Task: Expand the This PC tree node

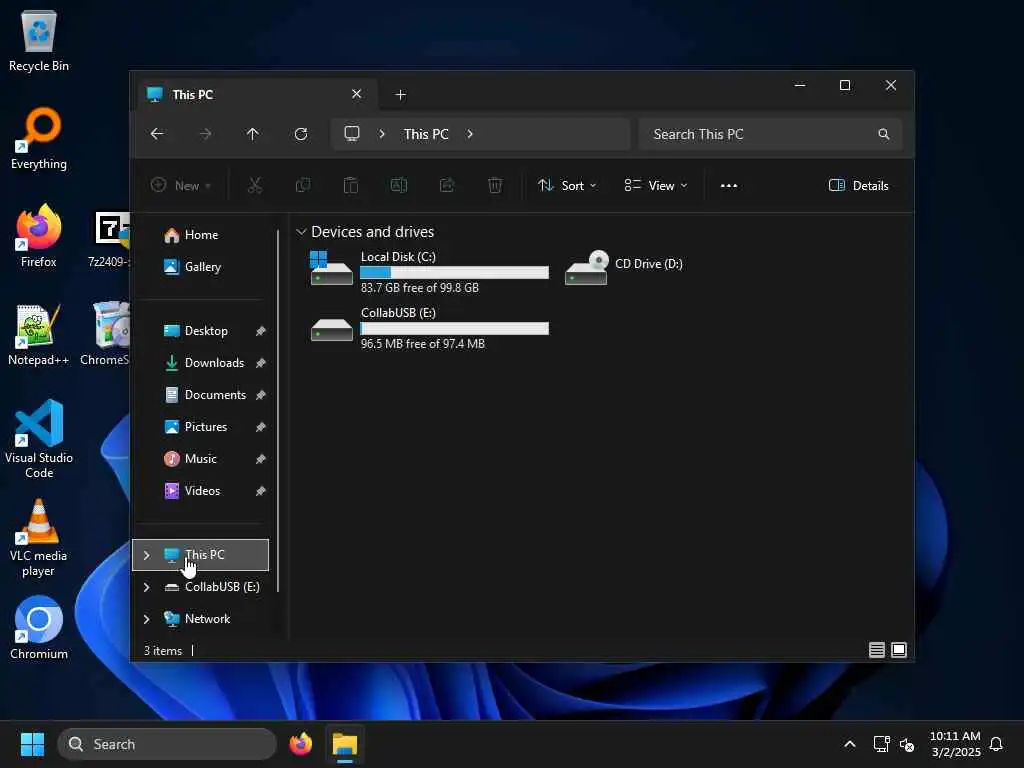Action: pos(146,555)
